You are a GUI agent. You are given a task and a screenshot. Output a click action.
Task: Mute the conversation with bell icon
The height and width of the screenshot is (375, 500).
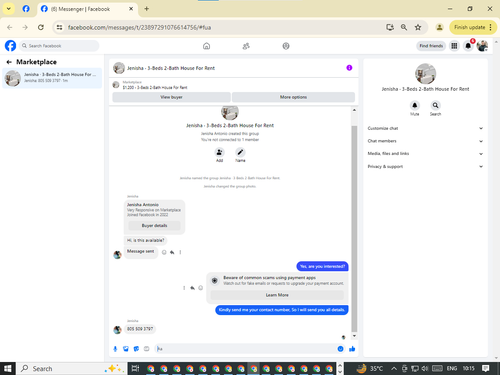point(414,105)
